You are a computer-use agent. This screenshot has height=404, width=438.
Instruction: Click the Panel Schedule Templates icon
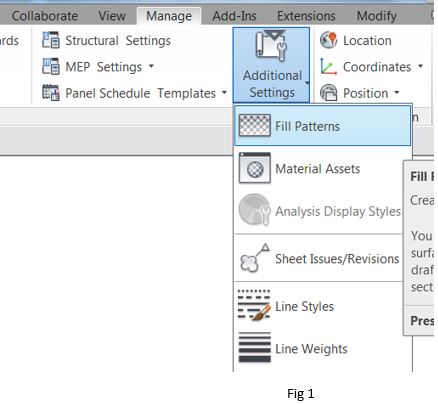(x=51, y=93)
